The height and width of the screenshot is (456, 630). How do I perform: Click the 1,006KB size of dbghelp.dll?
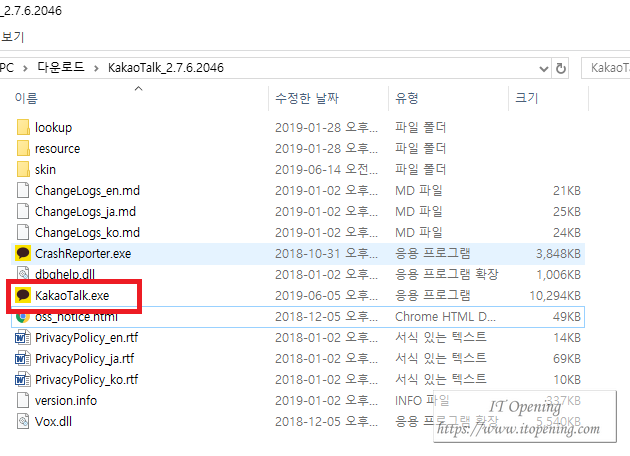tap(558, 275)
